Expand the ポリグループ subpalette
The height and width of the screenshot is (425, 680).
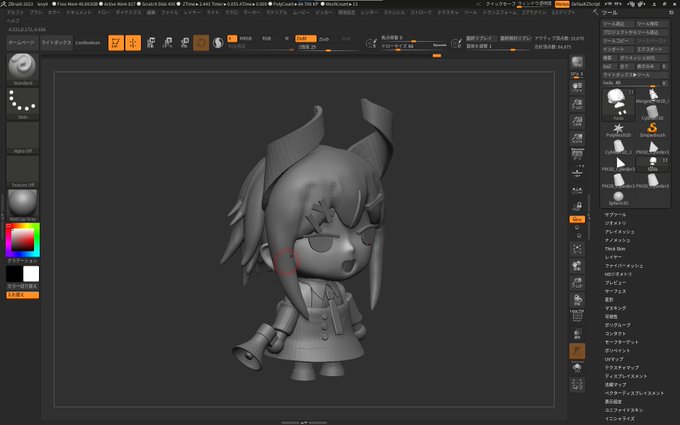coord(618,325)
